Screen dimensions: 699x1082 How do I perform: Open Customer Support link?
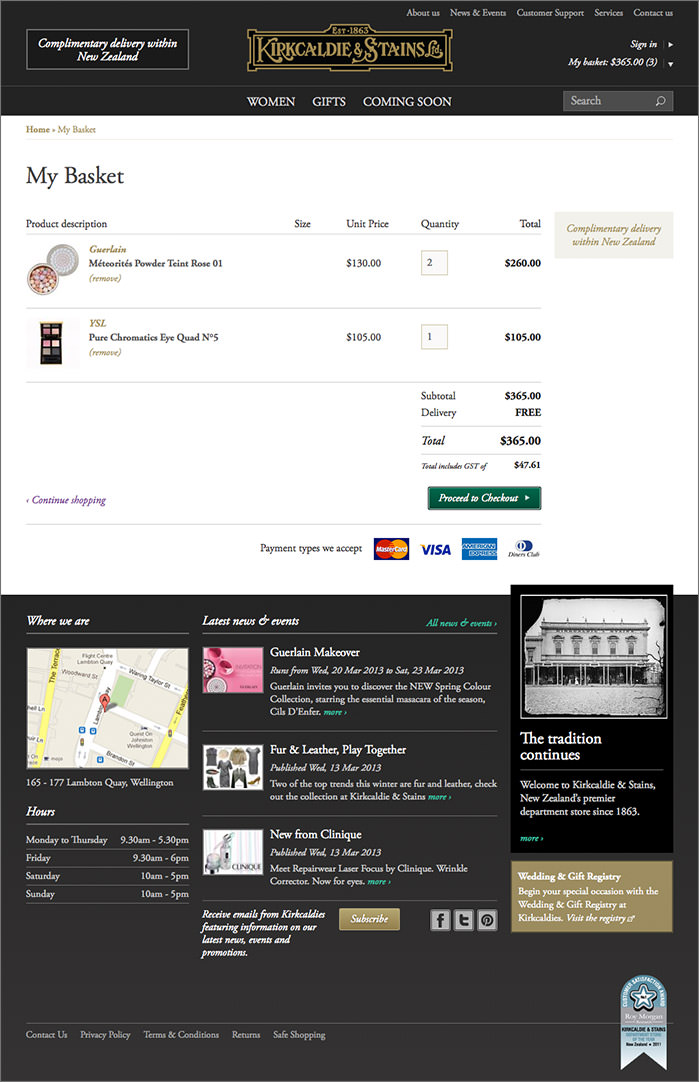[550, 12]
